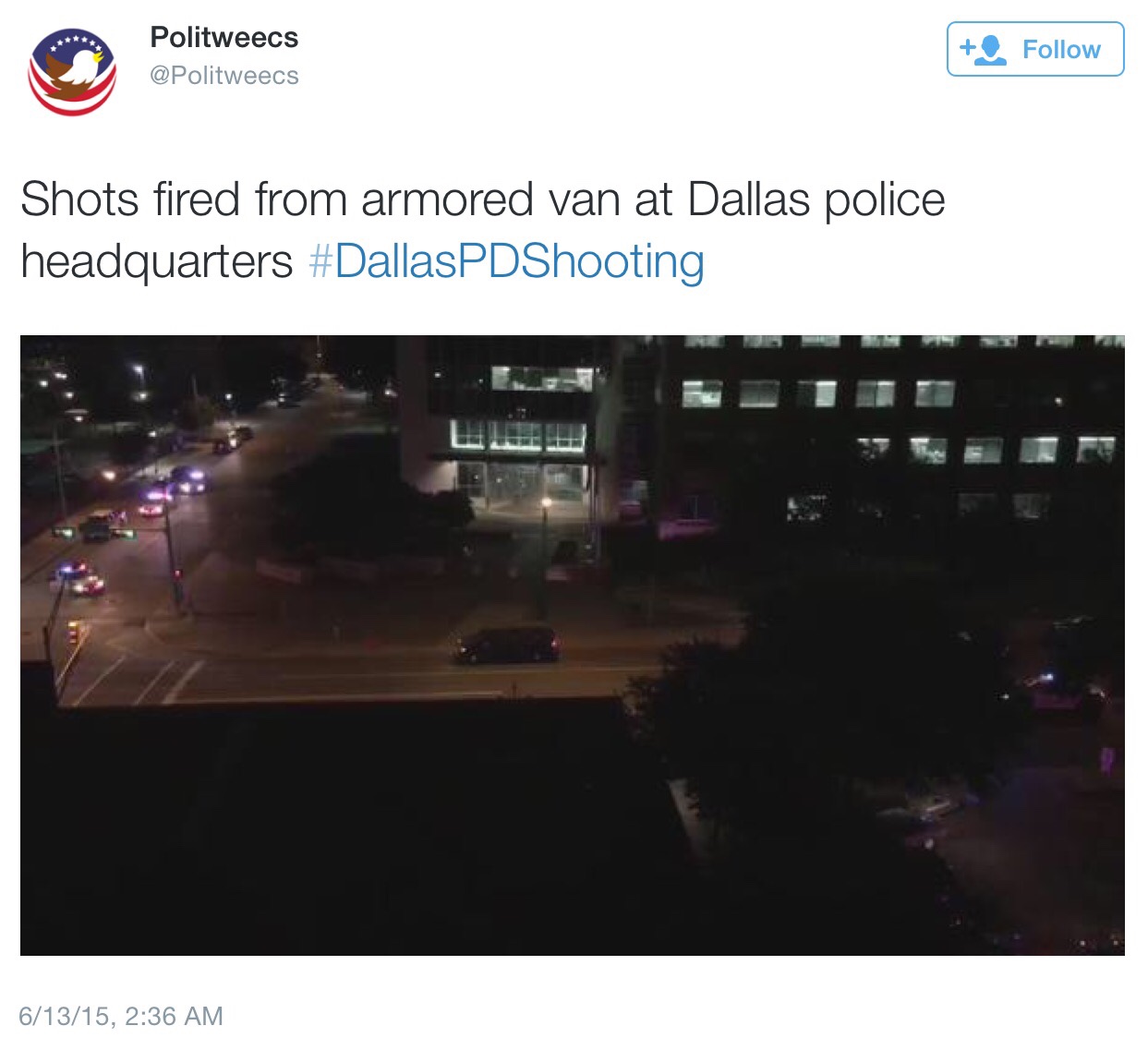
Task: Click the dark van on the street
Action: (507, 645)
